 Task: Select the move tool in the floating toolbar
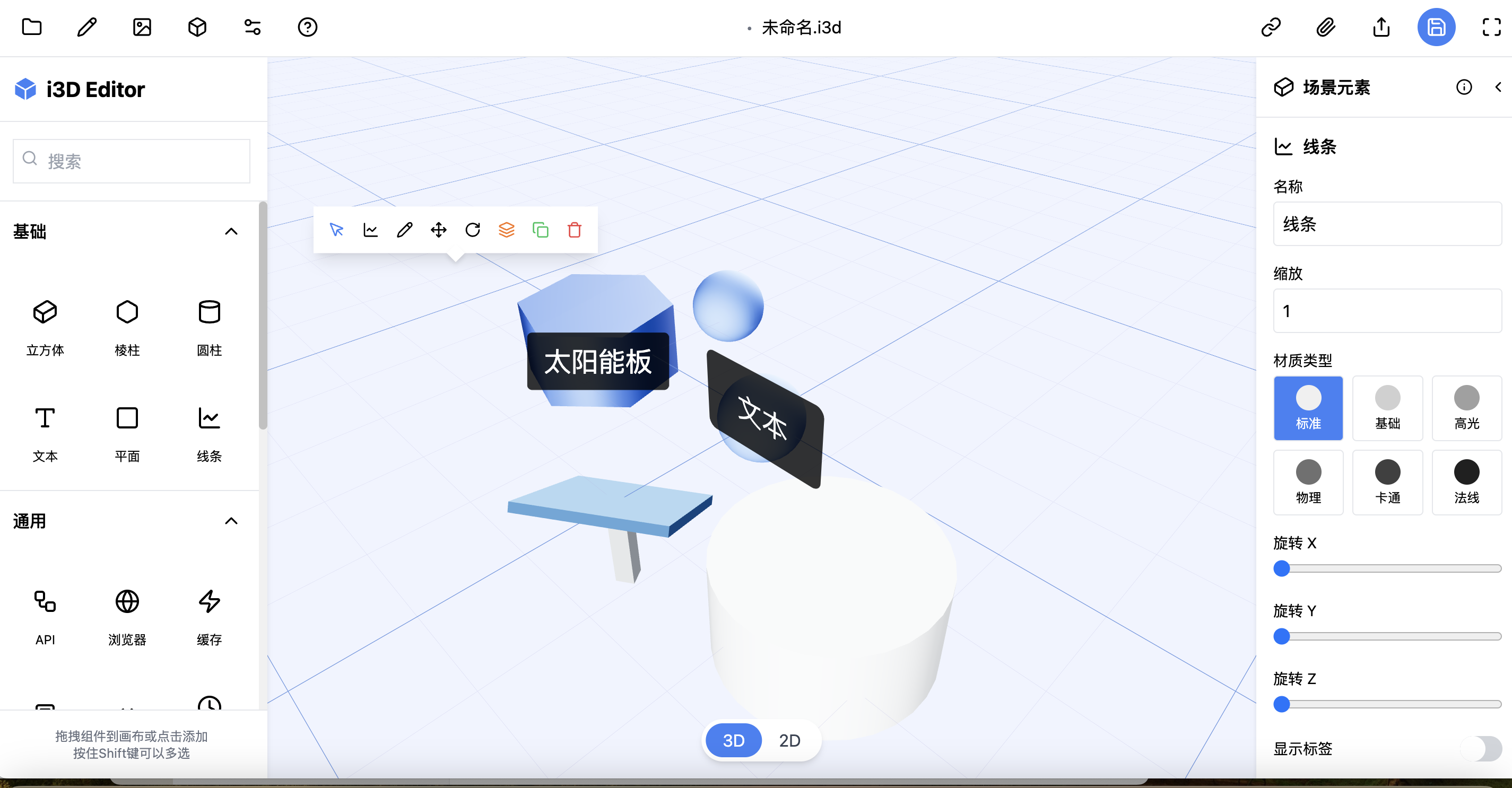click(438, 230)
